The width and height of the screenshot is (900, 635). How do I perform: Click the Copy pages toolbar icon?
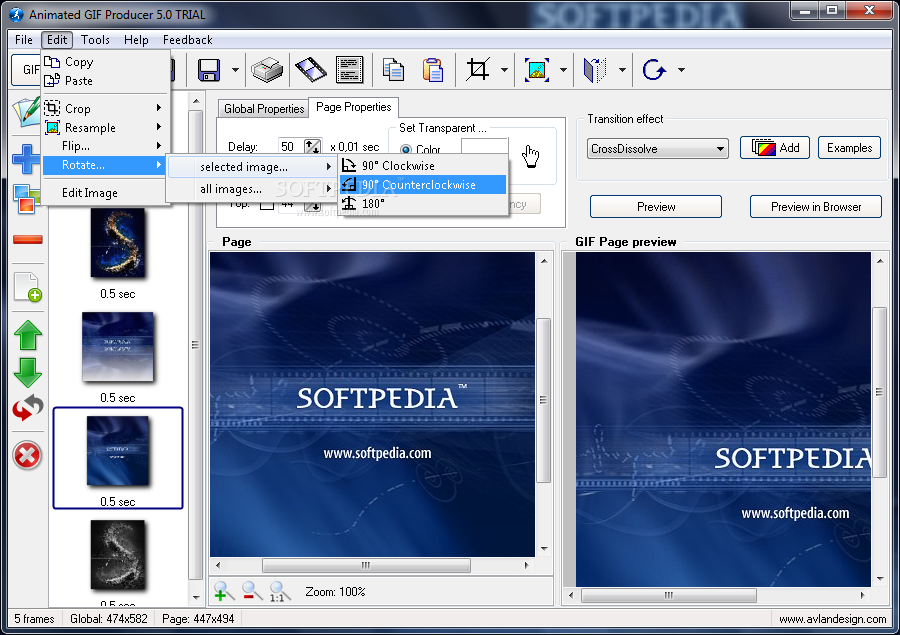[x=393, y=70]
